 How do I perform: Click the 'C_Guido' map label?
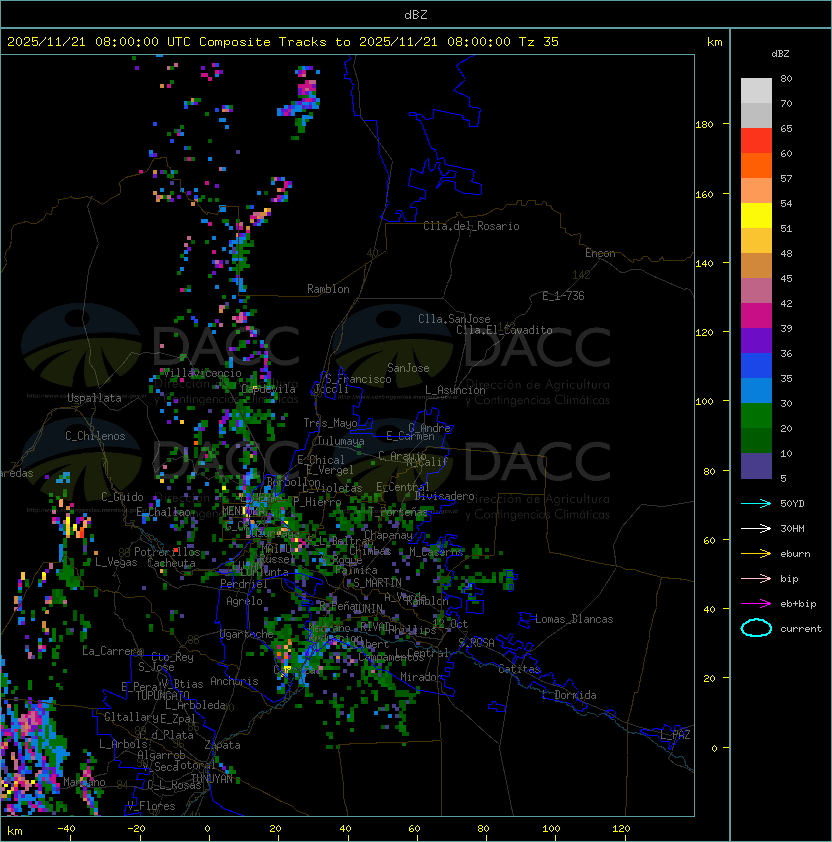coord(122,497)
